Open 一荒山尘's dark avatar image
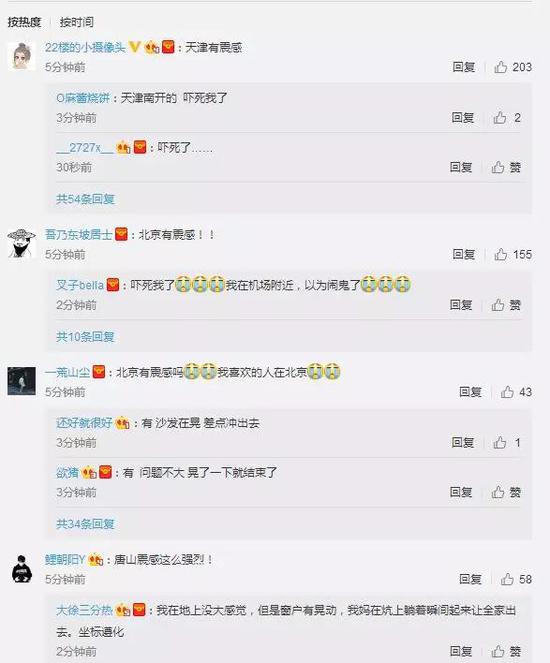This screenshot has width=550, height=663. click(x=22, y=381)
